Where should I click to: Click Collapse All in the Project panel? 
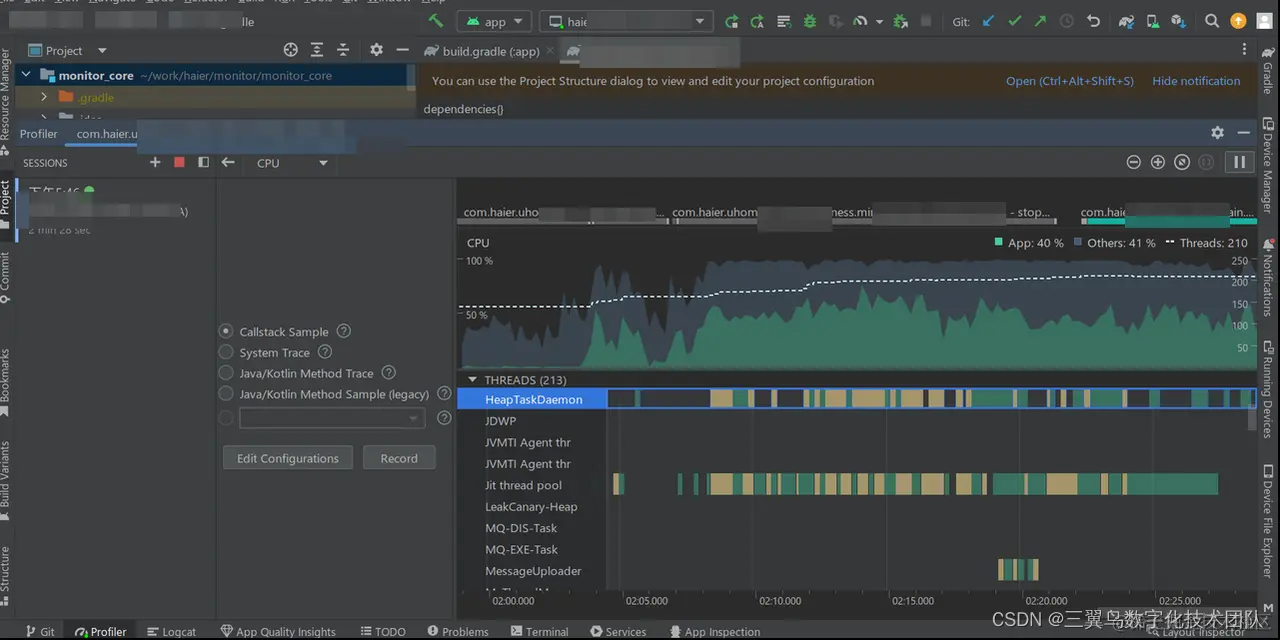pyautogui.click(x=343, y=49)
